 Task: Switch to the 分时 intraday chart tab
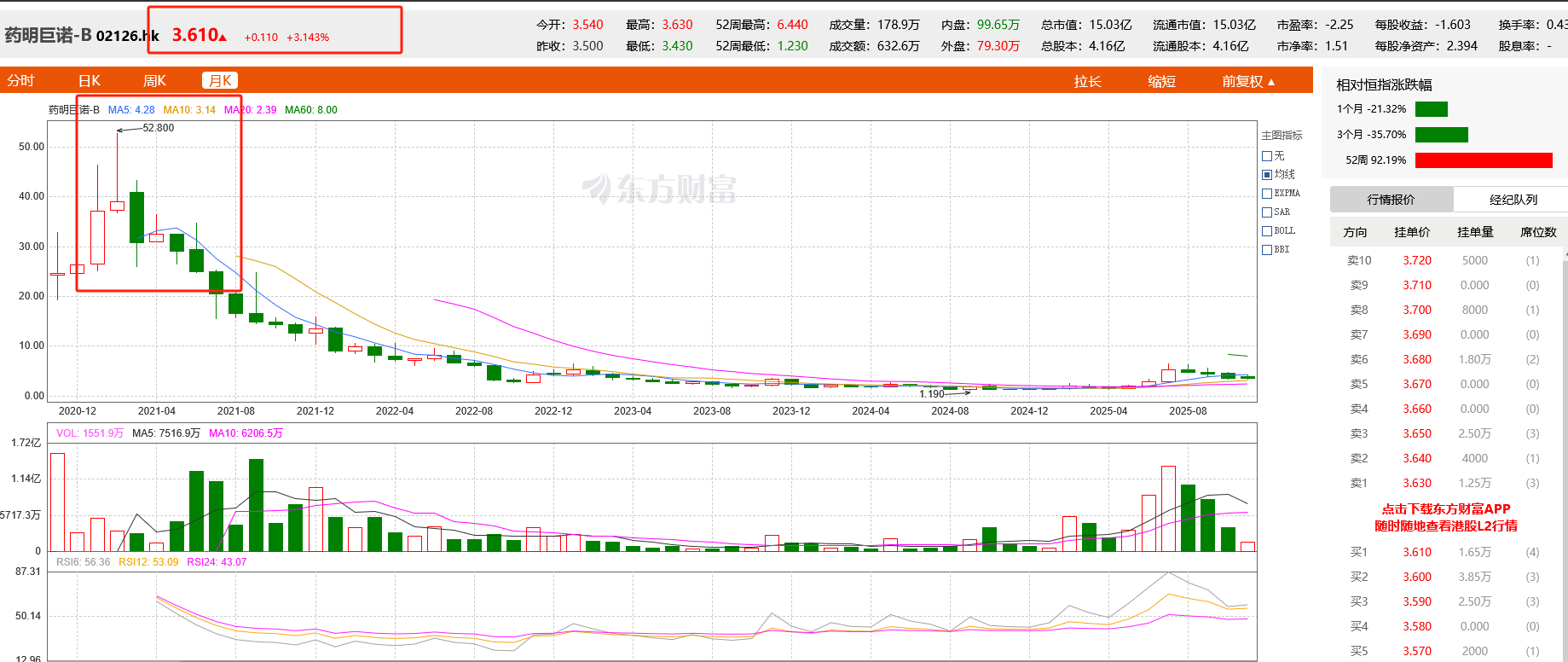click(x=20, y=81)
